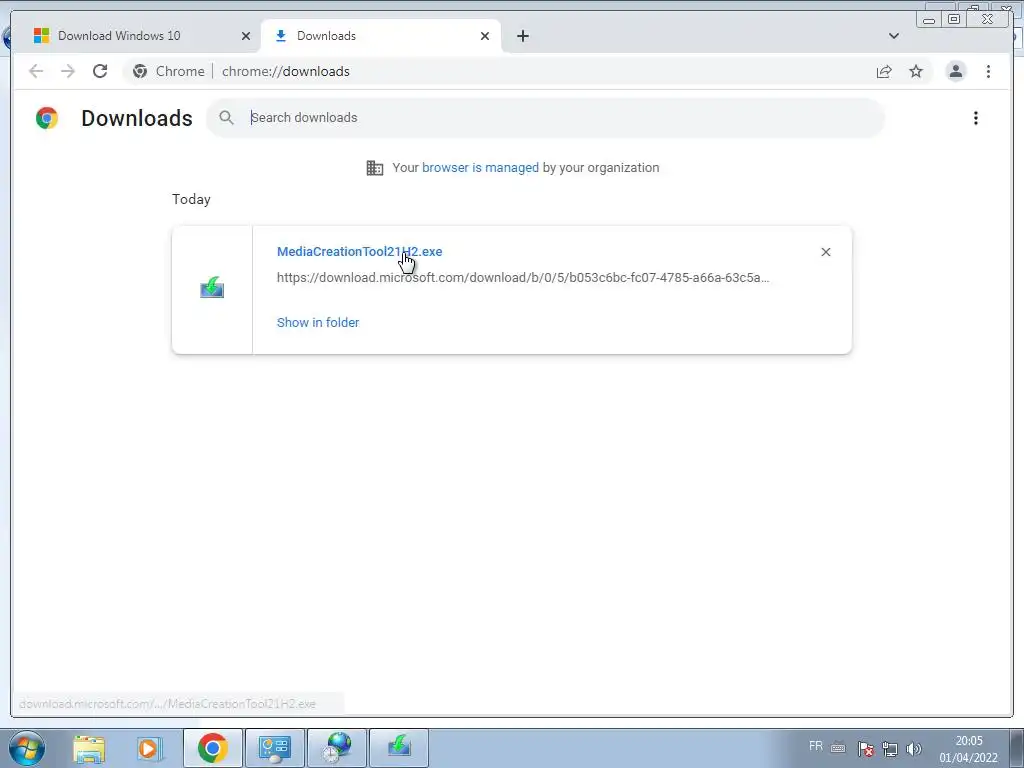Viewport: 1024px width, 768px height.
Task: Click the on-screen keyboard tray icon
Action: click(x=839, y=748)
